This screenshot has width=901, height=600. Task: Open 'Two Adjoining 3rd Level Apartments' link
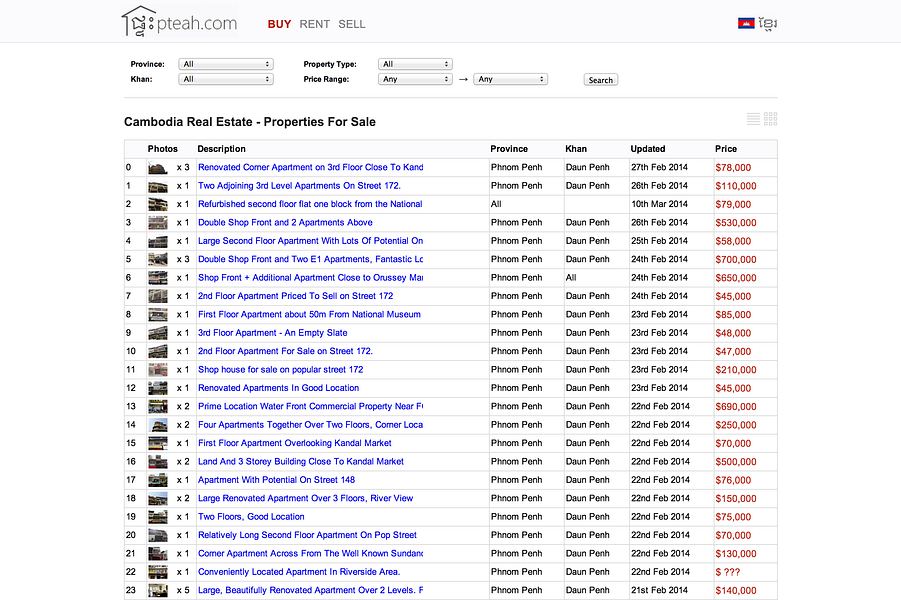click(299, 186)
